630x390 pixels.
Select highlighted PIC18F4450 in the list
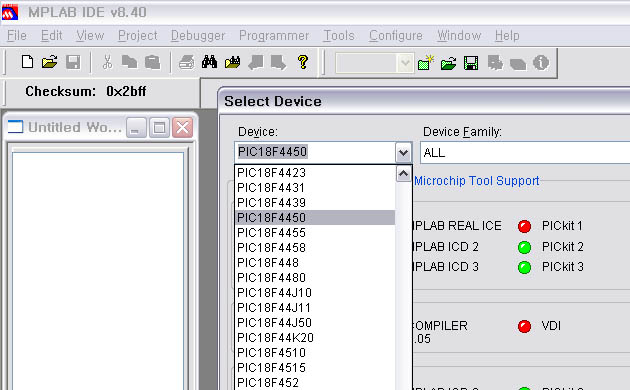[315, 218]
